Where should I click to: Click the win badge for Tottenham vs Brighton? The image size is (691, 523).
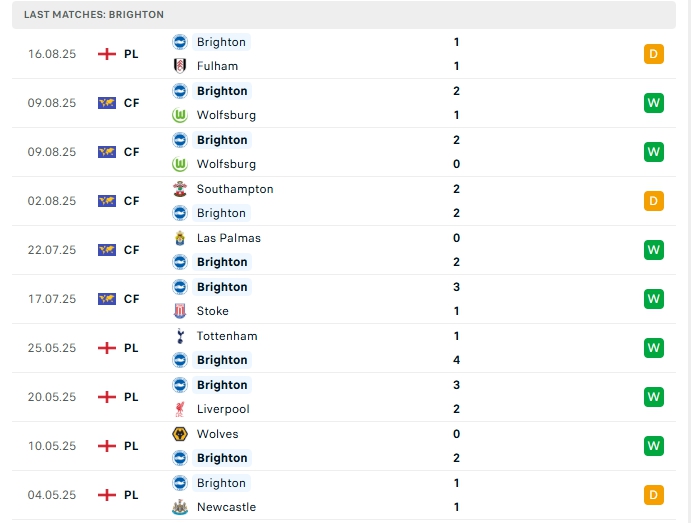coord(654,348)
